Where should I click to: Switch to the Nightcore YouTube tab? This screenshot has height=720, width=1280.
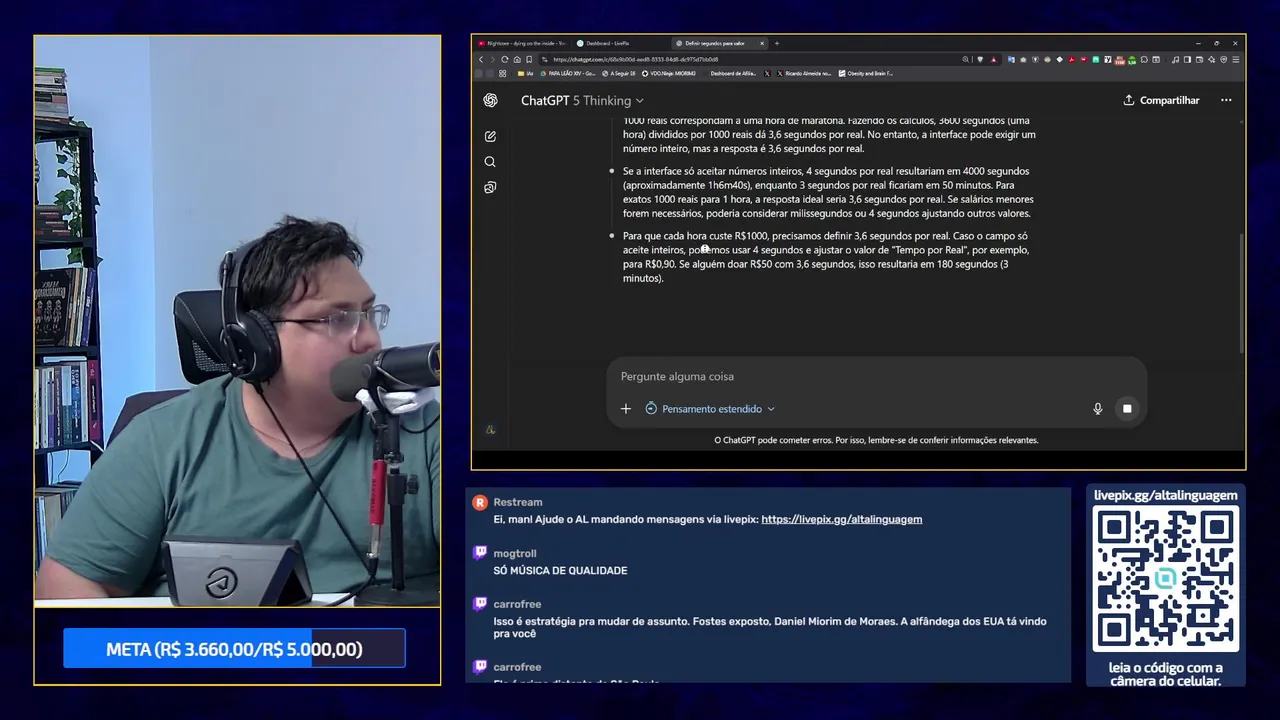click(x=522, y=43)
